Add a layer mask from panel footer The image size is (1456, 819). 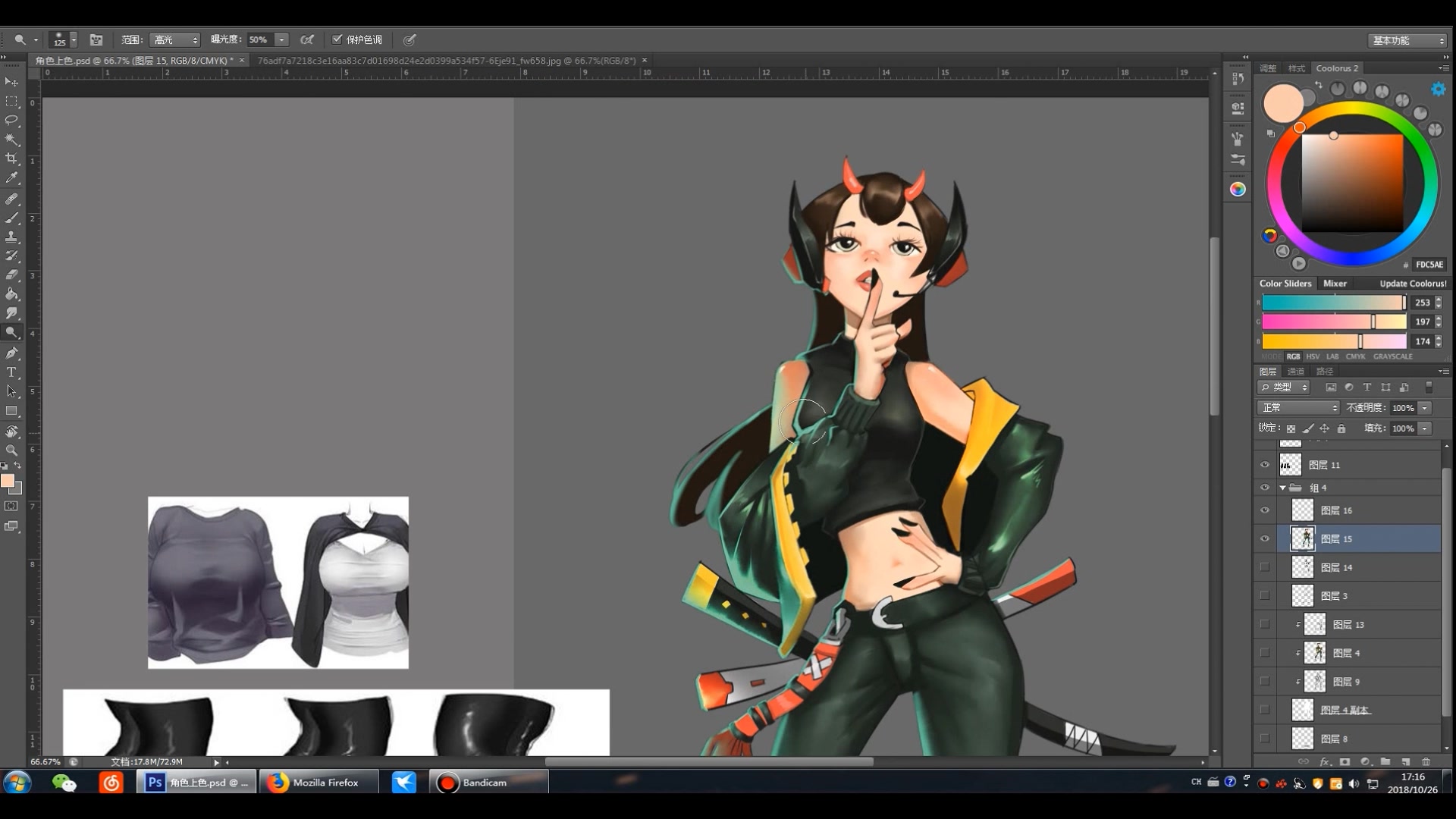click(x=1345, y=761)
